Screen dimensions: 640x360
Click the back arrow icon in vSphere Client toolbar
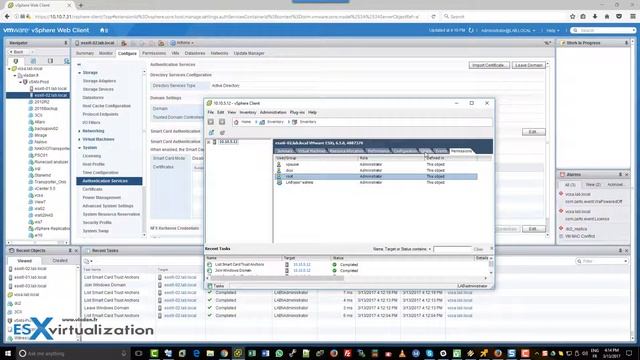[211, 122]
